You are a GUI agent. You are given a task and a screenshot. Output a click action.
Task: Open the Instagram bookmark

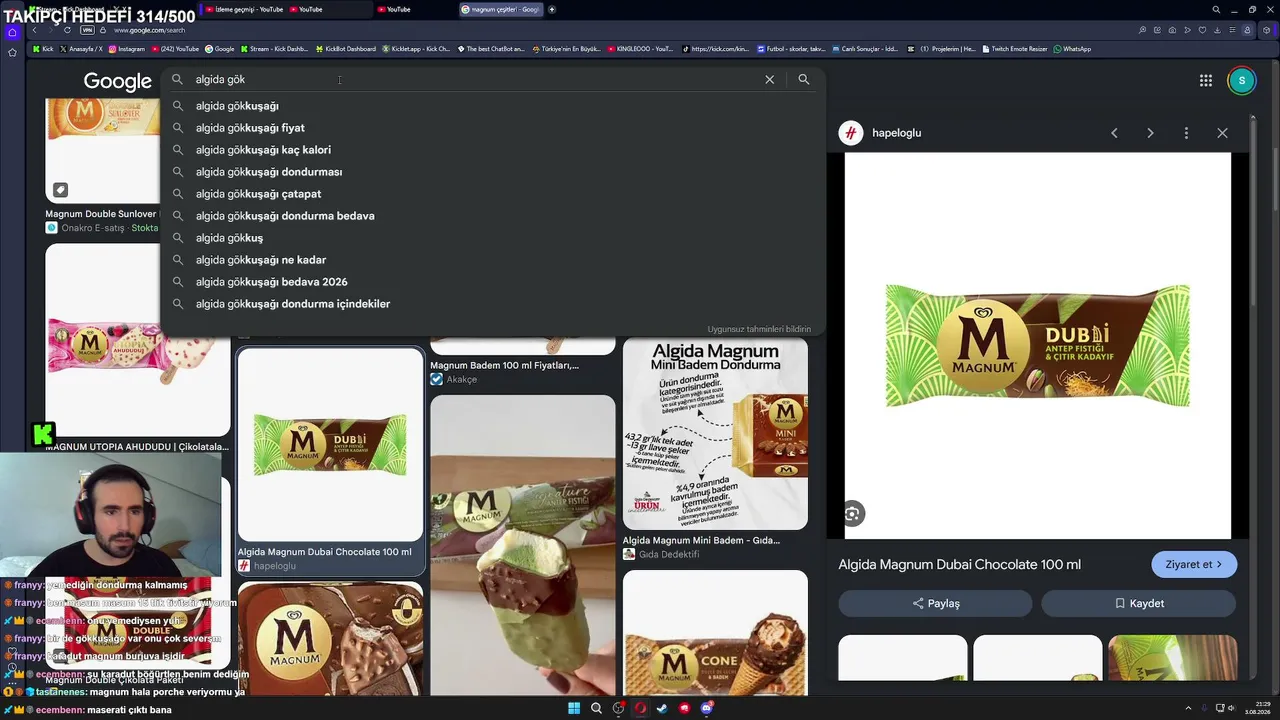127,49
